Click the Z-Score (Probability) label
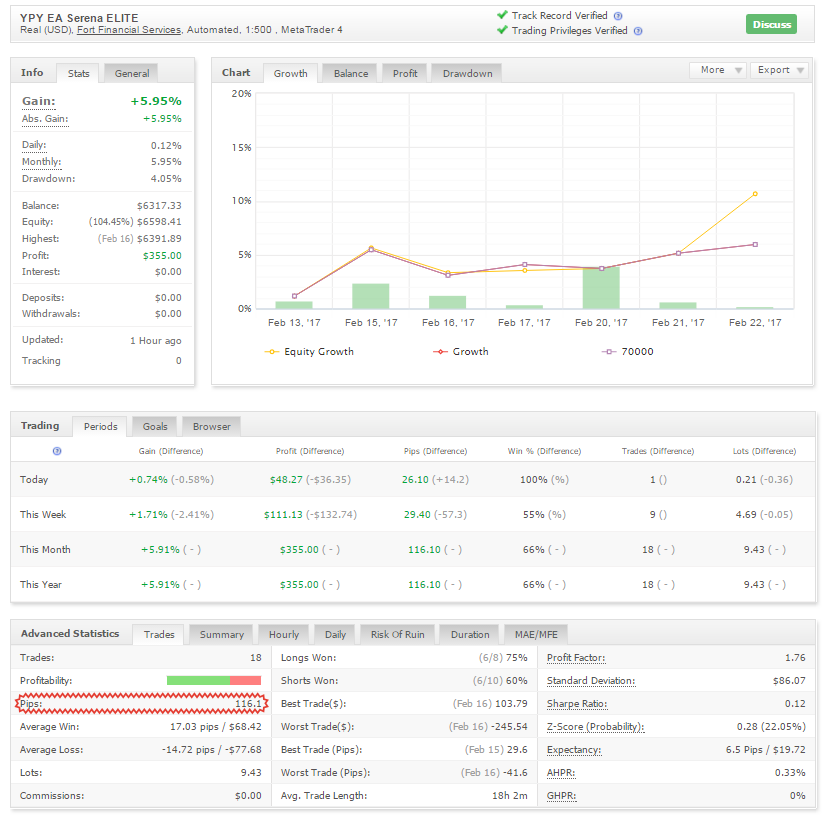This screenshot has height=815, width=825. 595,727
